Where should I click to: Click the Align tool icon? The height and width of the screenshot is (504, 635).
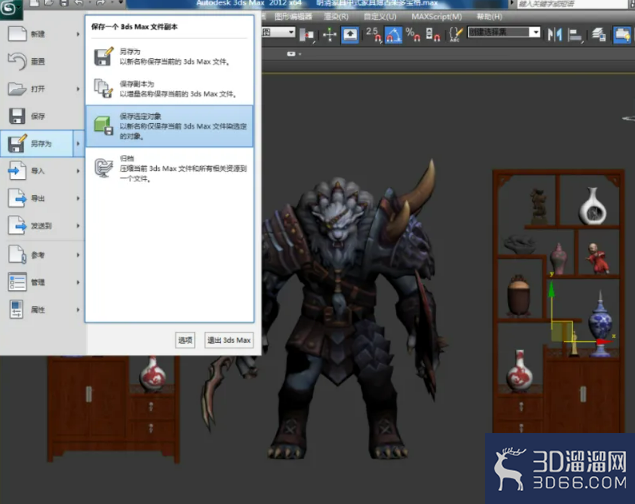tap(575, 35)
